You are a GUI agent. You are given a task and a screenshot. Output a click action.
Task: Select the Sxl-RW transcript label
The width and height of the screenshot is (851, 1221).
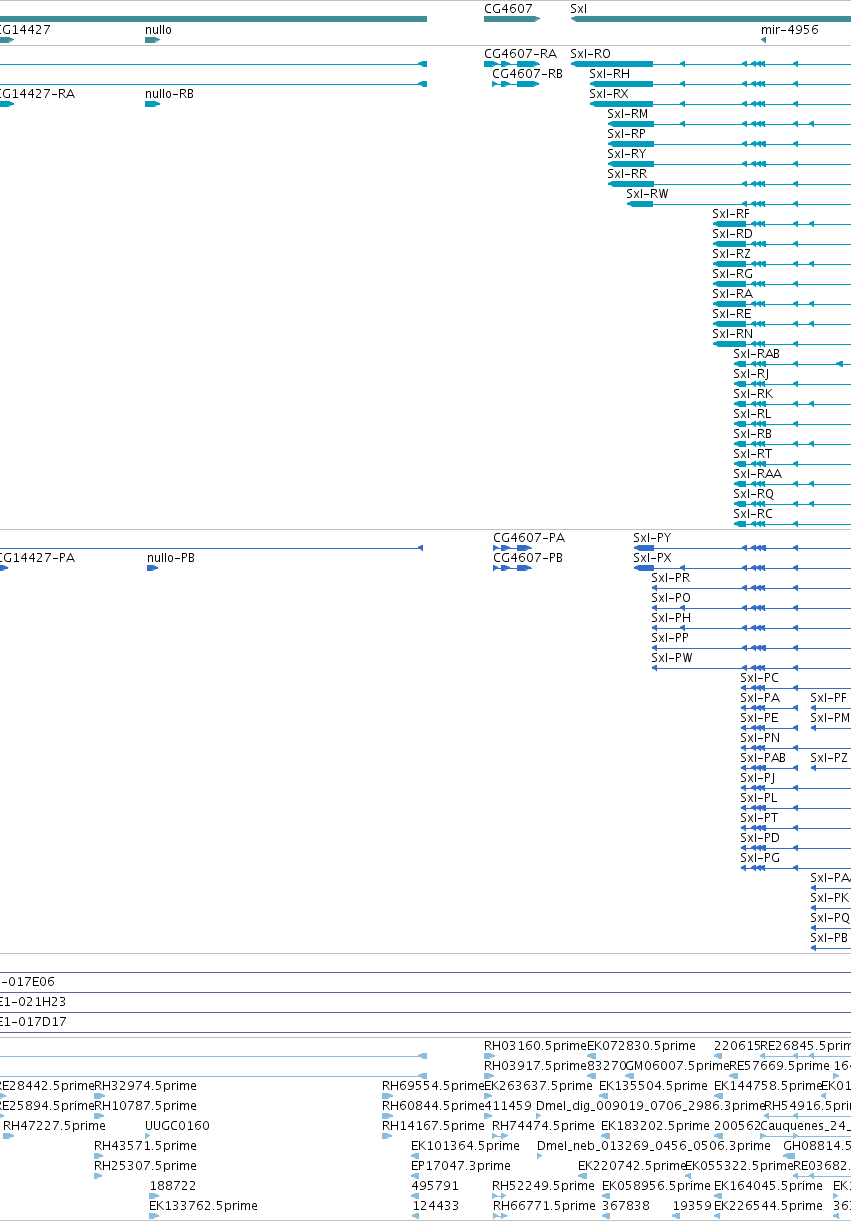(648, 194)
